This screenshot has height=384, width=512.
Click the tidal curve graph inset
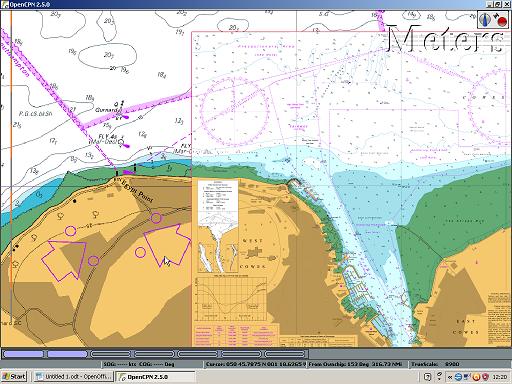tap(231, 298)
